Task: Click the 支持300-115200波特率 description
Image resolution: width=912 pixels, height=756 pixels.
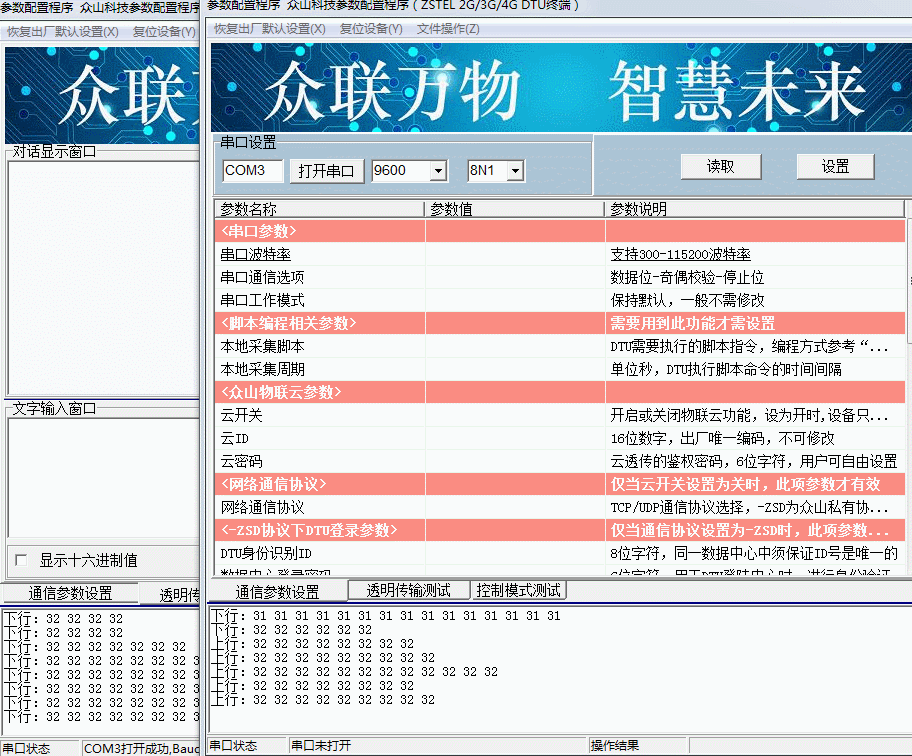Action: 680,254
